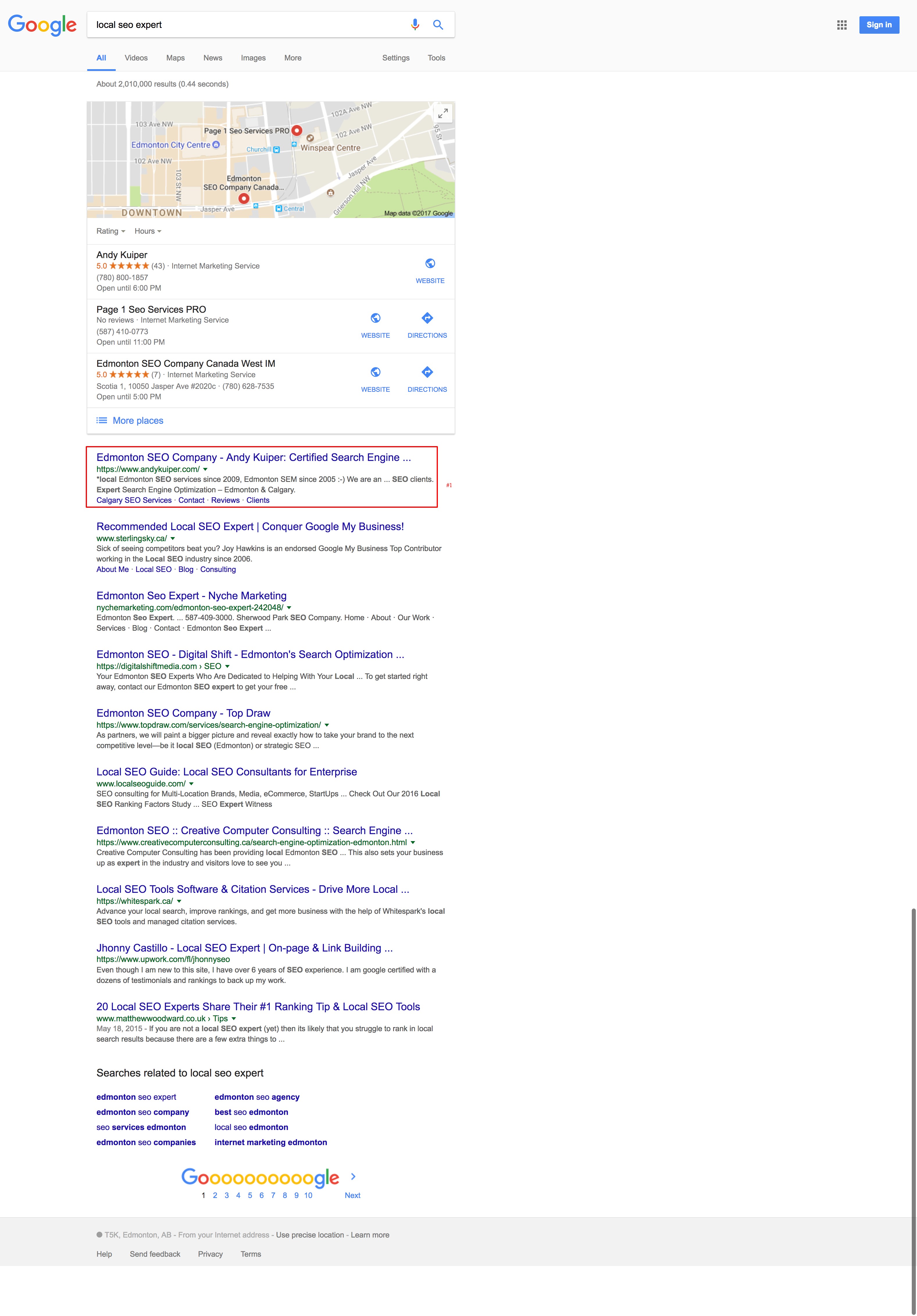Switch to the News tab
This screenshot has height=1316, width=917.
(x=213, y=58)
